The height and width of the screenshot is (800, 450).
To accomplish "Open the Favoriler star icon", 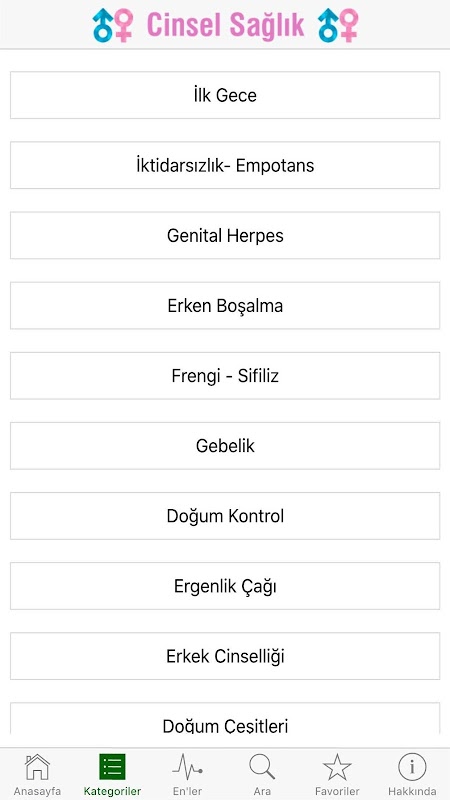I will 337,767.
